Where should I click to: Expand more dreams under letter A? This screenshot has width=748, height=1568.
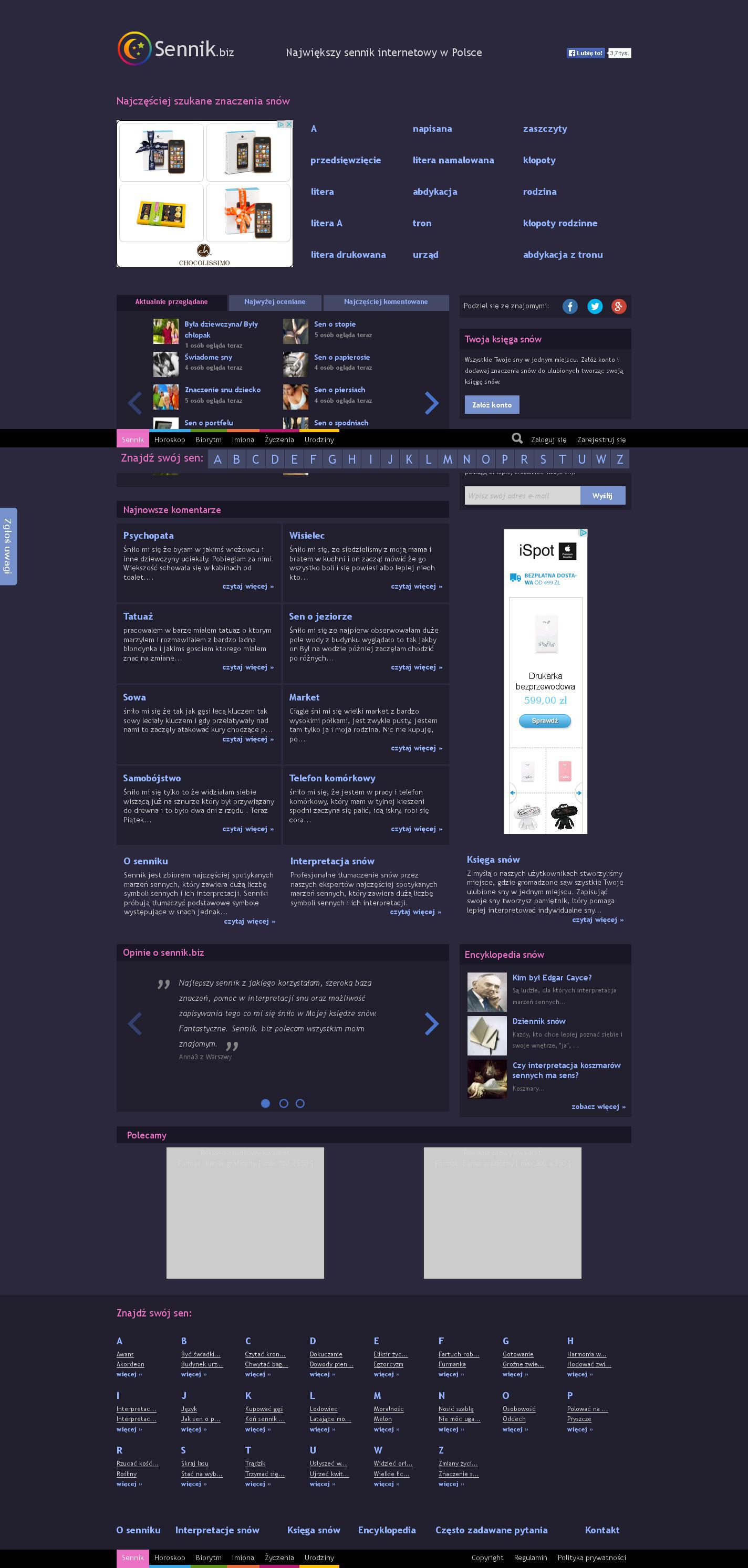[129, 1374]
